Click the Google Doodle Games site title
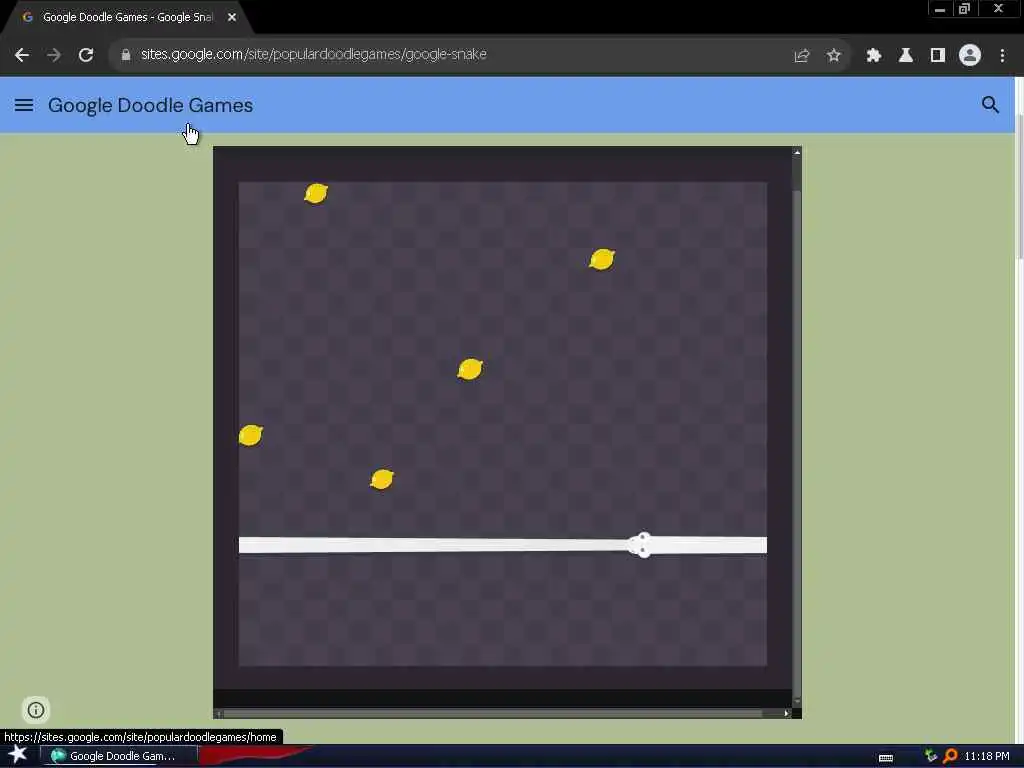 (150, 105)
